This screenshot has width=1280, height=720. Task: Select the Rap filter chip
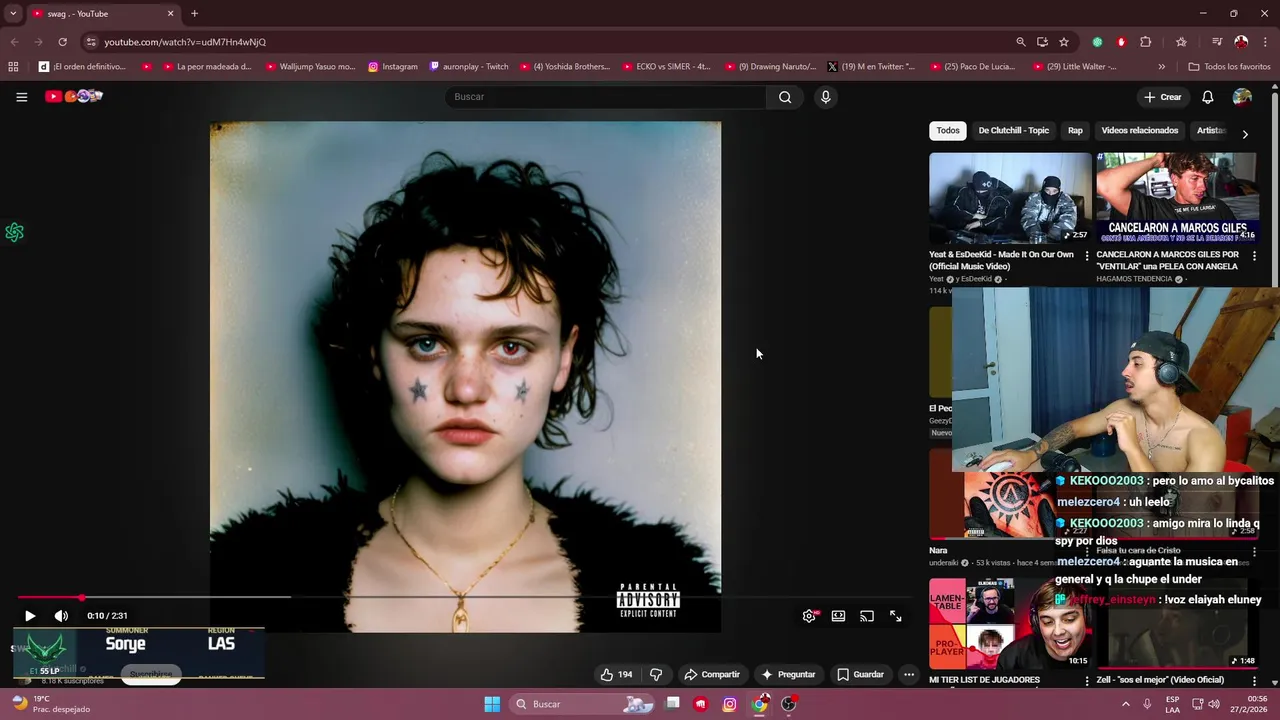[x=1075, y=130]
